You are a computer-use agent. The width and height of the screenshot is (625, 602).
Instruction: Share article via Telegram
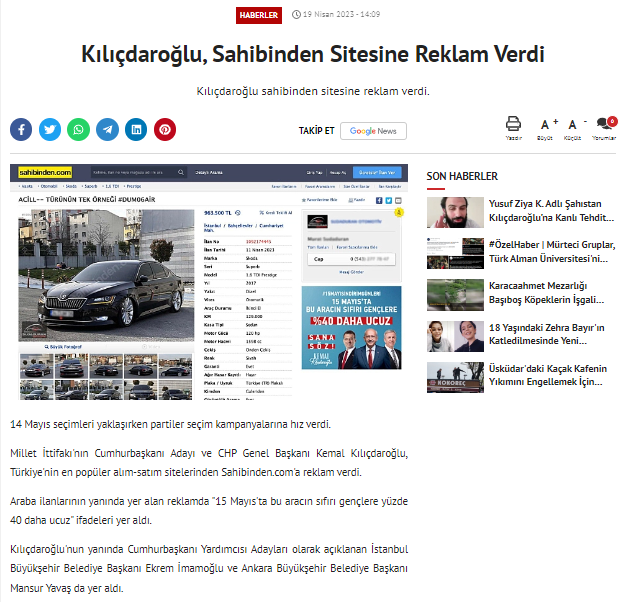pyautogui.click(x=107, y=130)
